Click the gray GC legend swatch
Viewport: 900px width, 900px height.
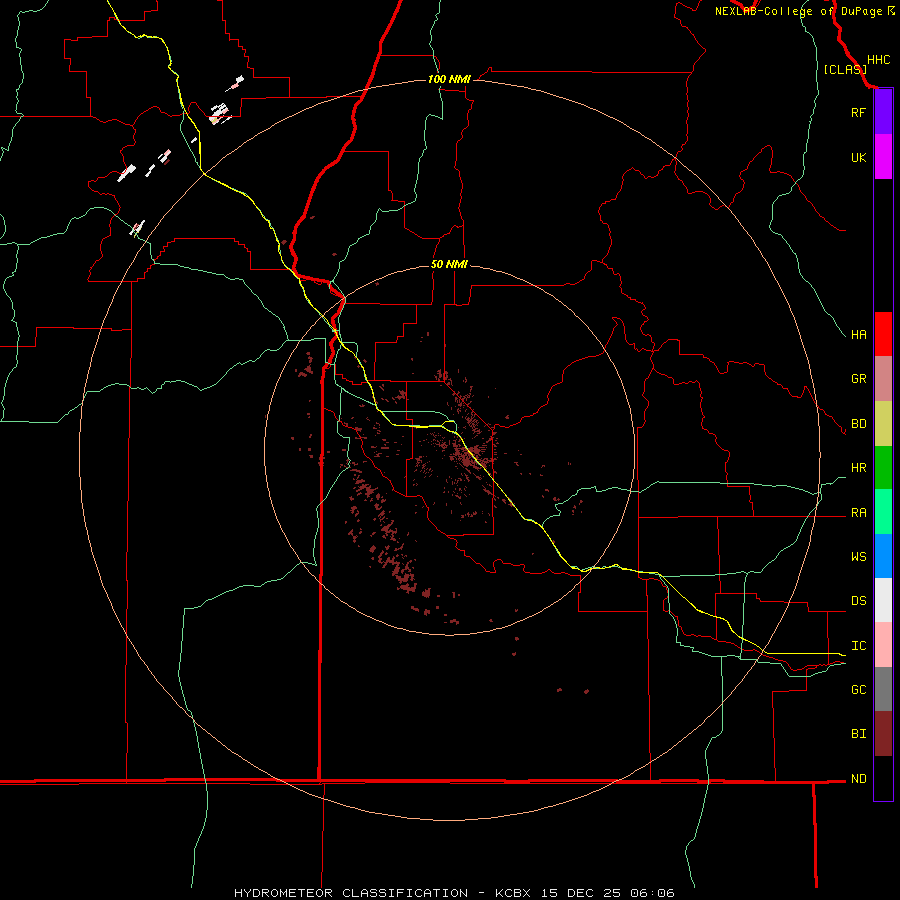[x=883, y=689]
